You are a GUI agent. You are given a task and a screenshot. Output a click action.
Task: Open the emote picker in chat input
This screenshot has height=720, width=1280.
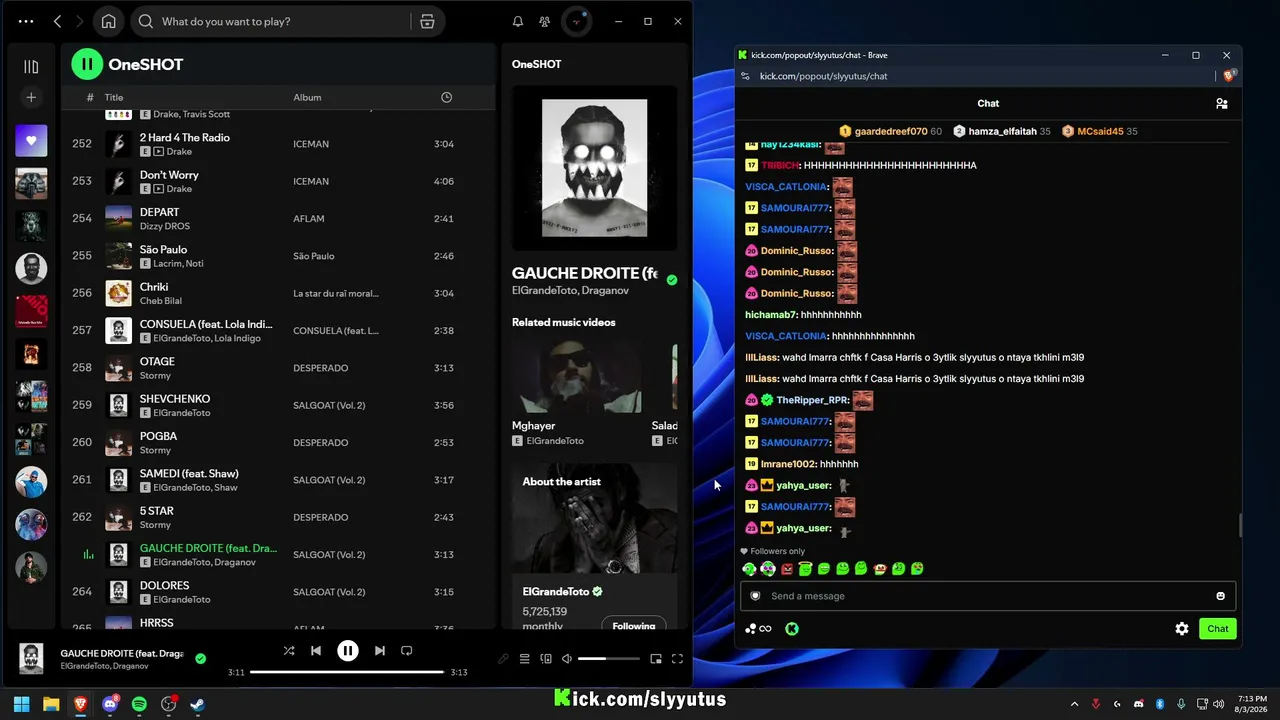1220,596
